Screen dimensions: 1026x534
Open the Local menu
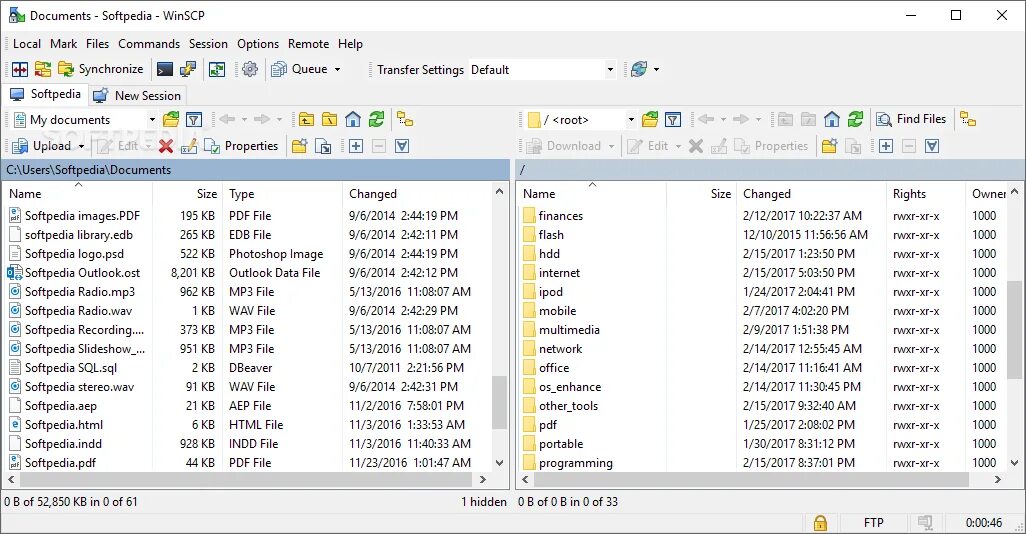pos(27,44)
